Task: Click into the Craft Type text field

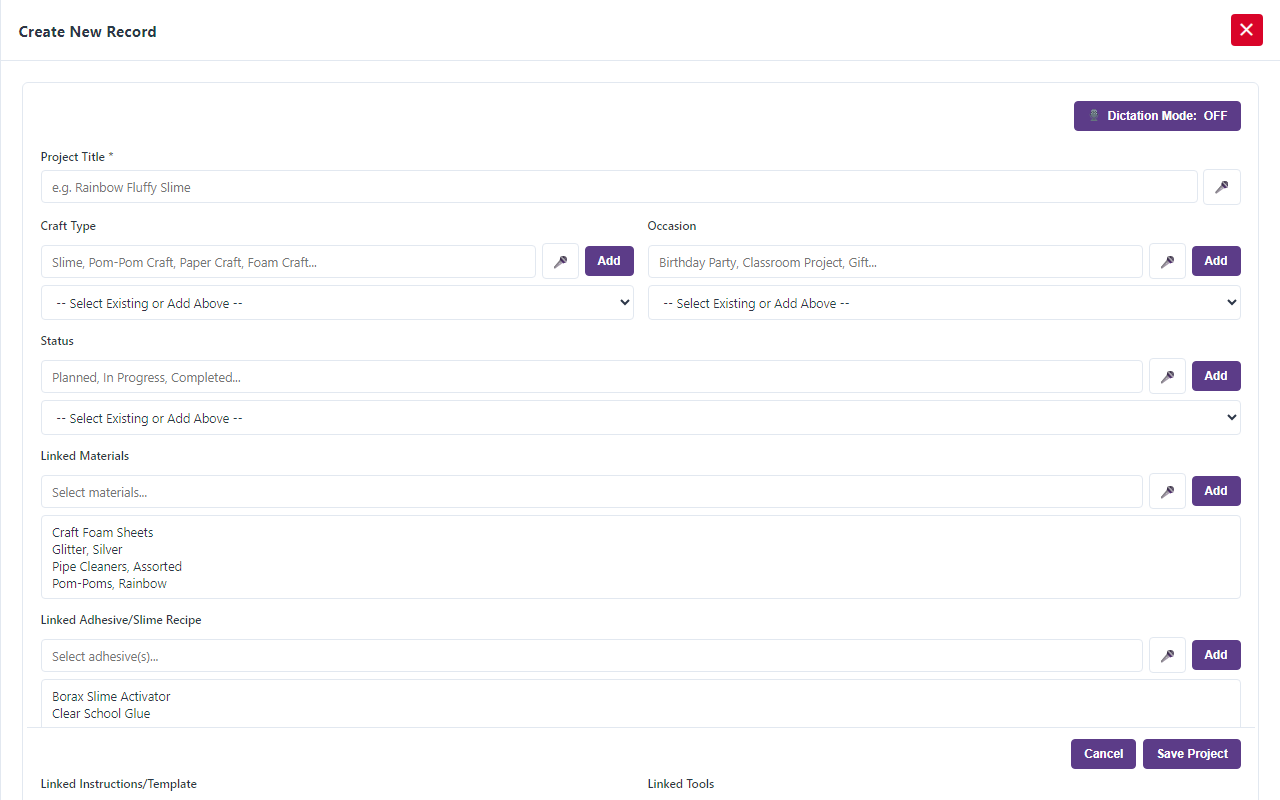Action: tap(288, 262)
